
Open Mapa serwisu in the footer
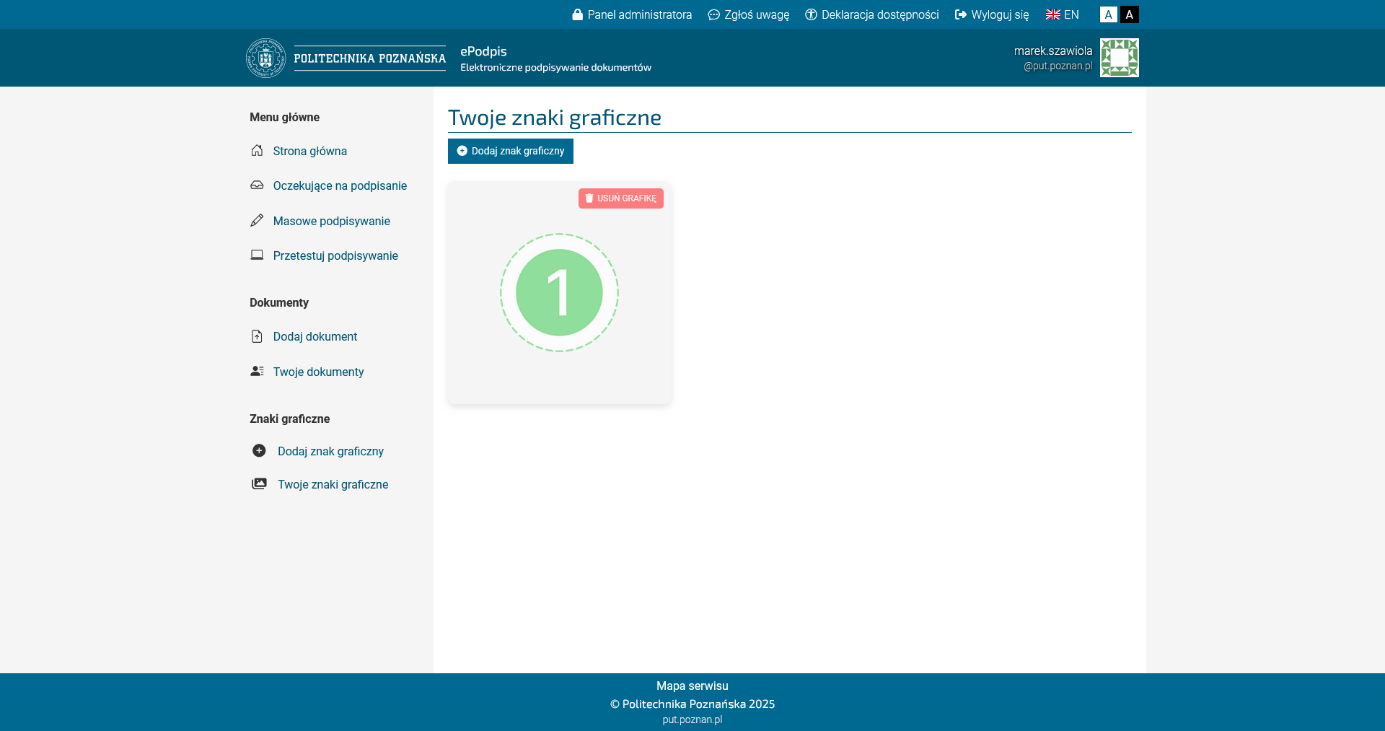click(x=692, y=686)
